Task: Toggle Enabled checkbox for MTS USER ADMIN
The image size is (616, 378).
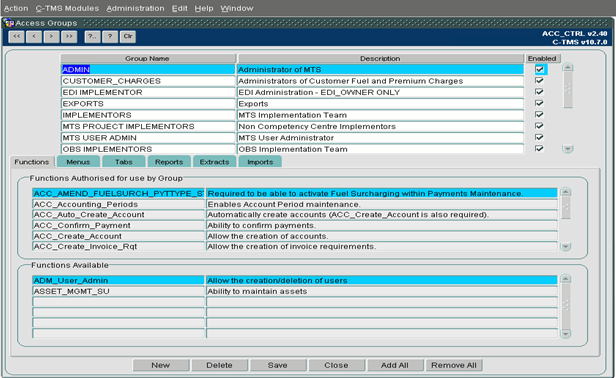Action: click(x=539, y=138)
